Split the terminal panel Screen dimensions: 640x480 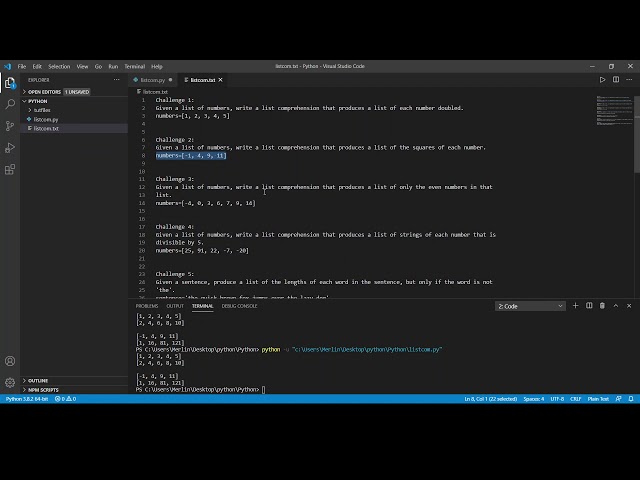(589, 306)
